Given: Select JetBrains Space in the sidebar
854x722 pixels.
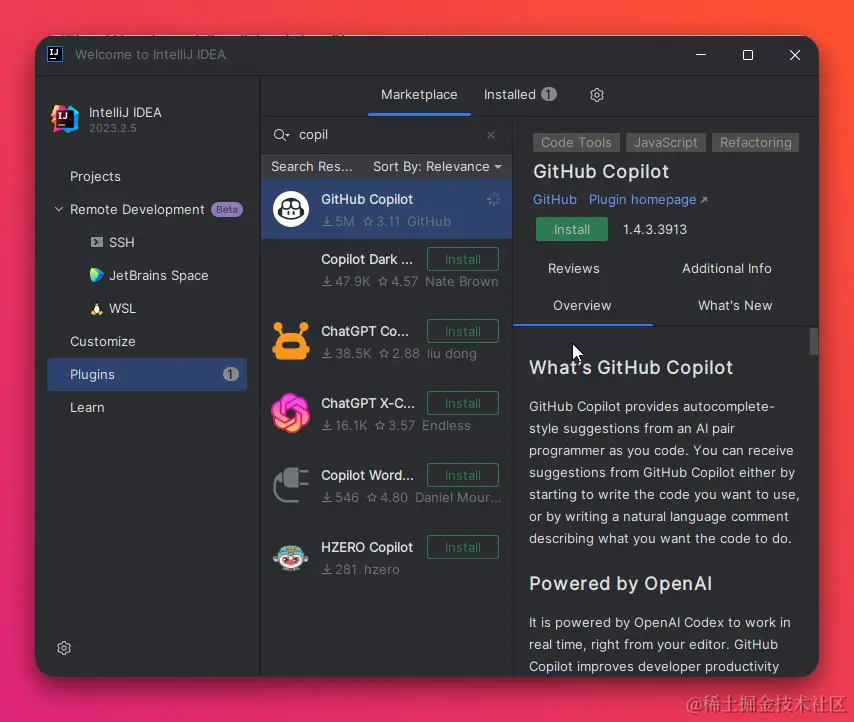Looking at the screenshot, I should [x=158, y=276].
